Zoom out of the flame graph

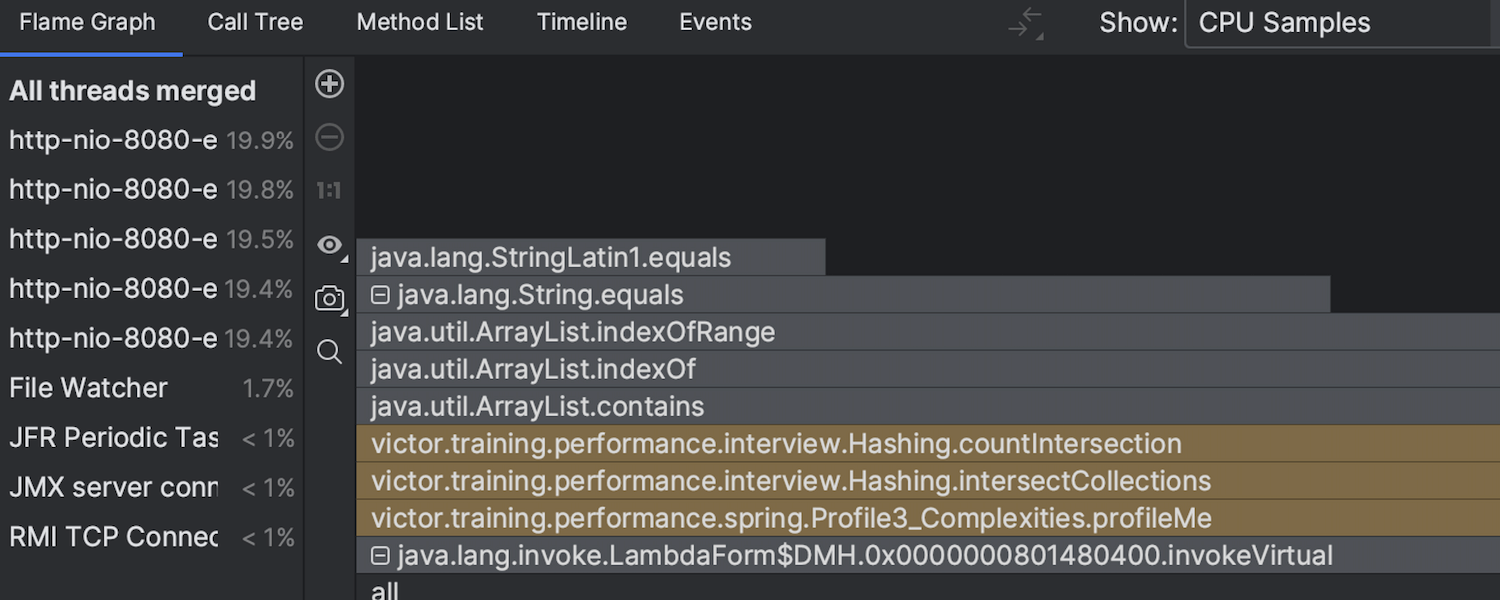(330, 137)
